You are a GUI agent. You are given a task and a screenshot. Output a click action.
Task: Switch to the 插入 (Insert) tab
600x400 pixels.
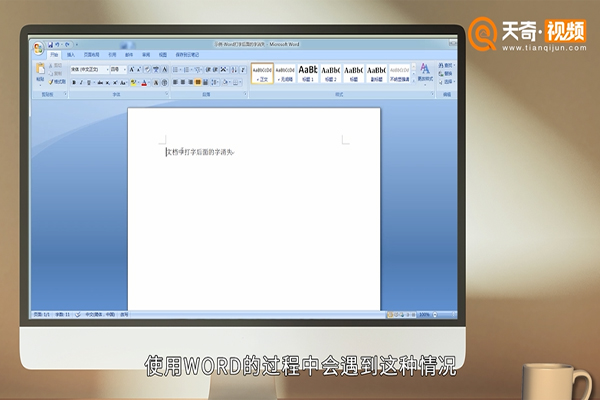coord(71,55)
